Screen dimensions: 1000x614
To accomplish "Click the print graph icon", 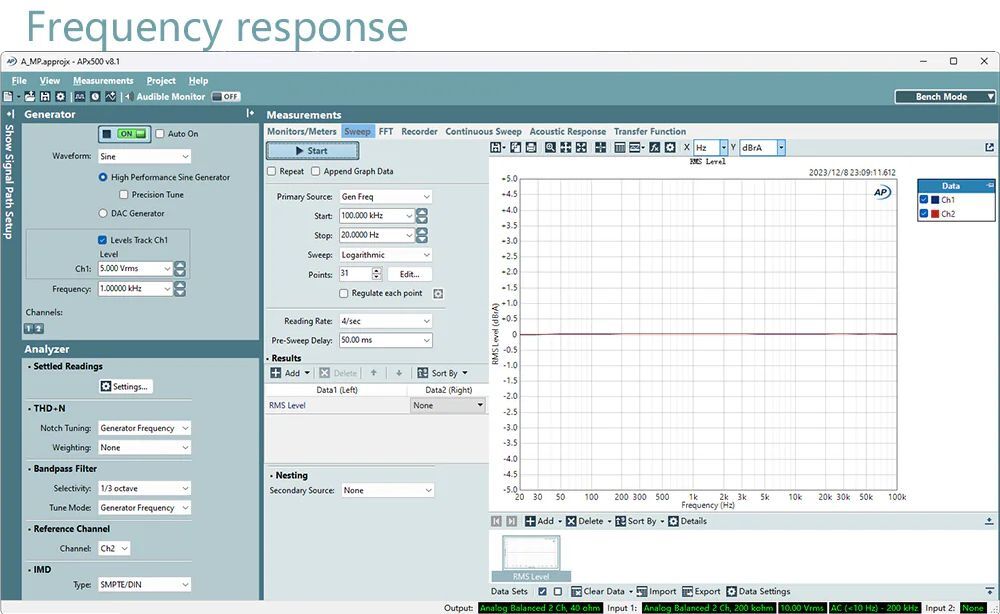I will pyautogui.click(x=531, y=147).
